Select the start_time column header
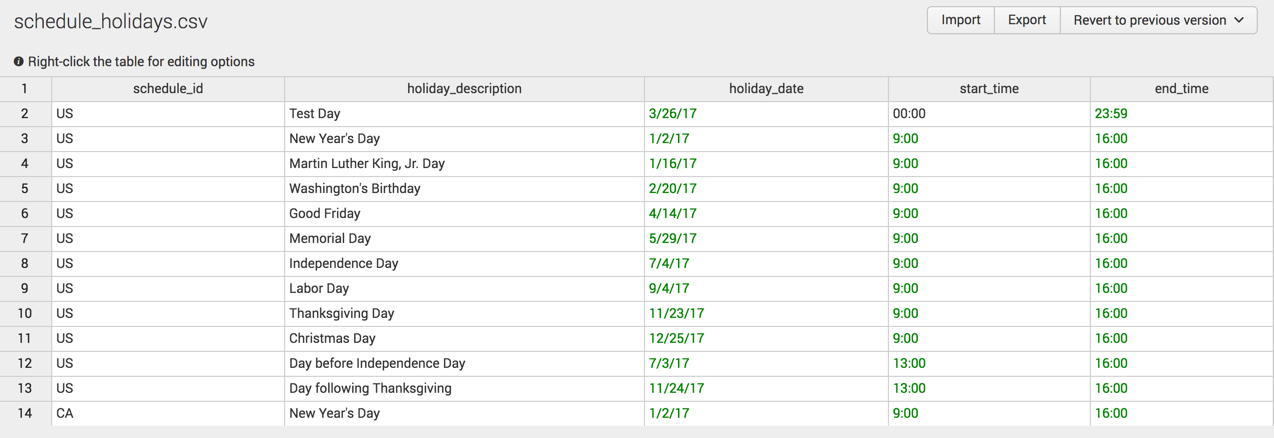Screen dimensions: 1274x438 point(989,89)
